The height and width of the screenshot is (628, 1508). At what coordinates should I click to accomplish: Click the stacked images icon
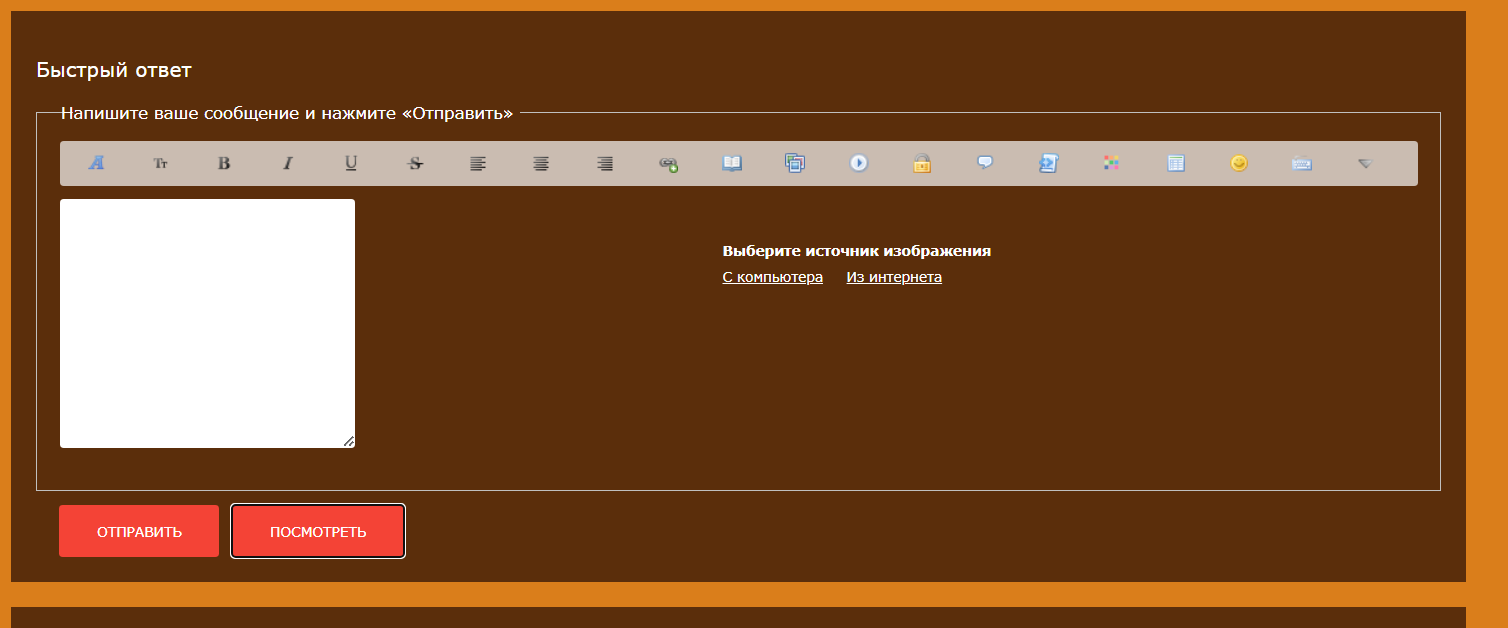[x=795, y=163]
